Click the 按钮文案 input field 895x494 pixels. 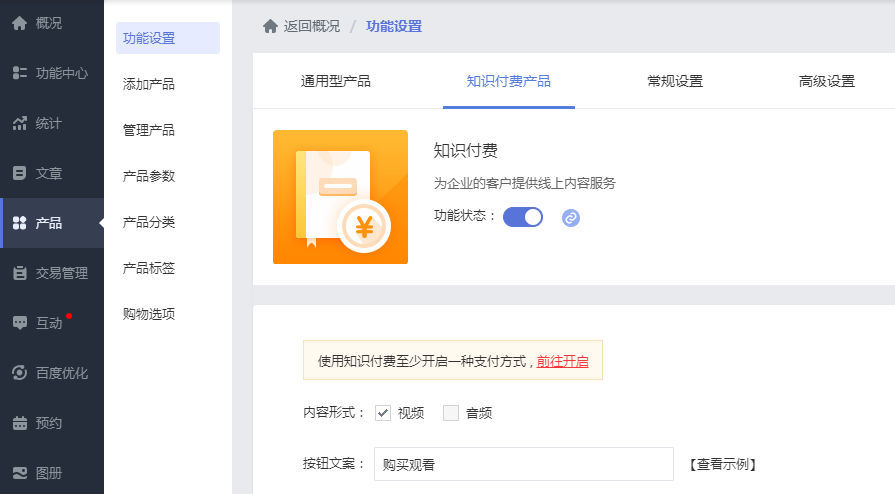pyautogui.click(x=524, y=464)
